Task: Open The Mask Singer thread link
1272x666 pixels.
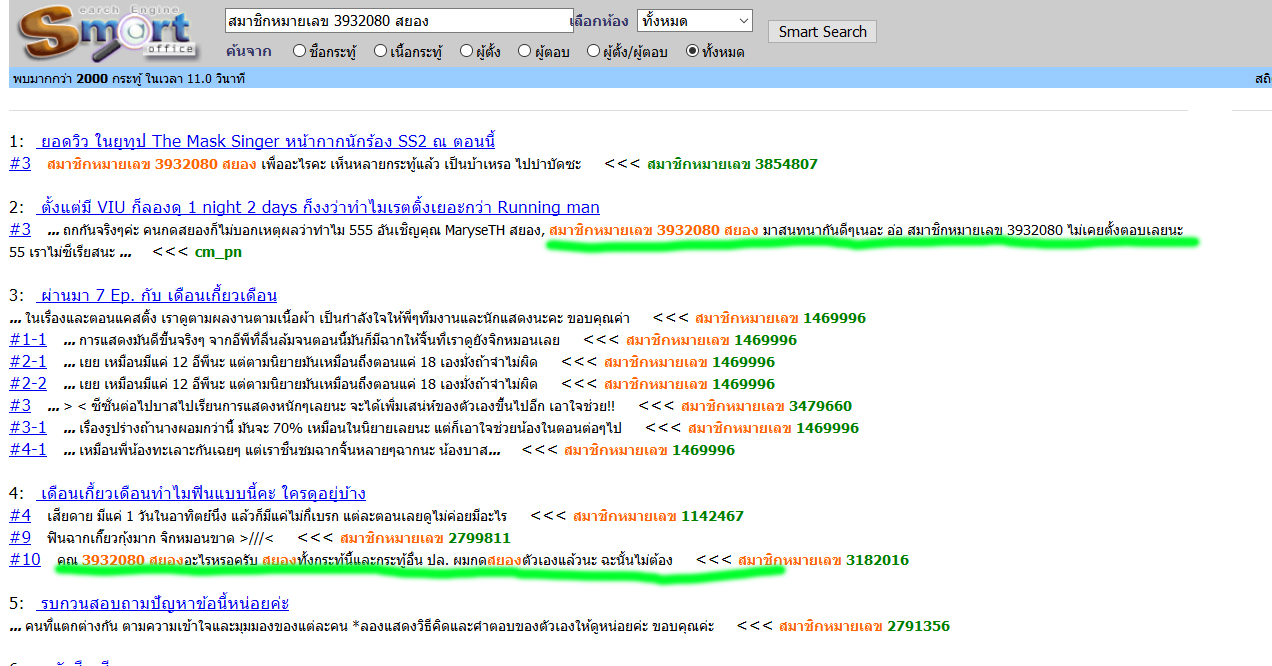Action: (265, 141)
